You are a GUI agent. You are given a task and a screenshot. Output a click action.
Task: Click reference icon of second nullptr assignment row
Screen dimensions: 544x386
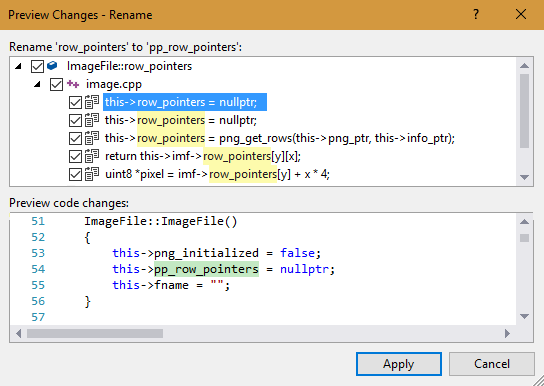[x=92, y=120]
